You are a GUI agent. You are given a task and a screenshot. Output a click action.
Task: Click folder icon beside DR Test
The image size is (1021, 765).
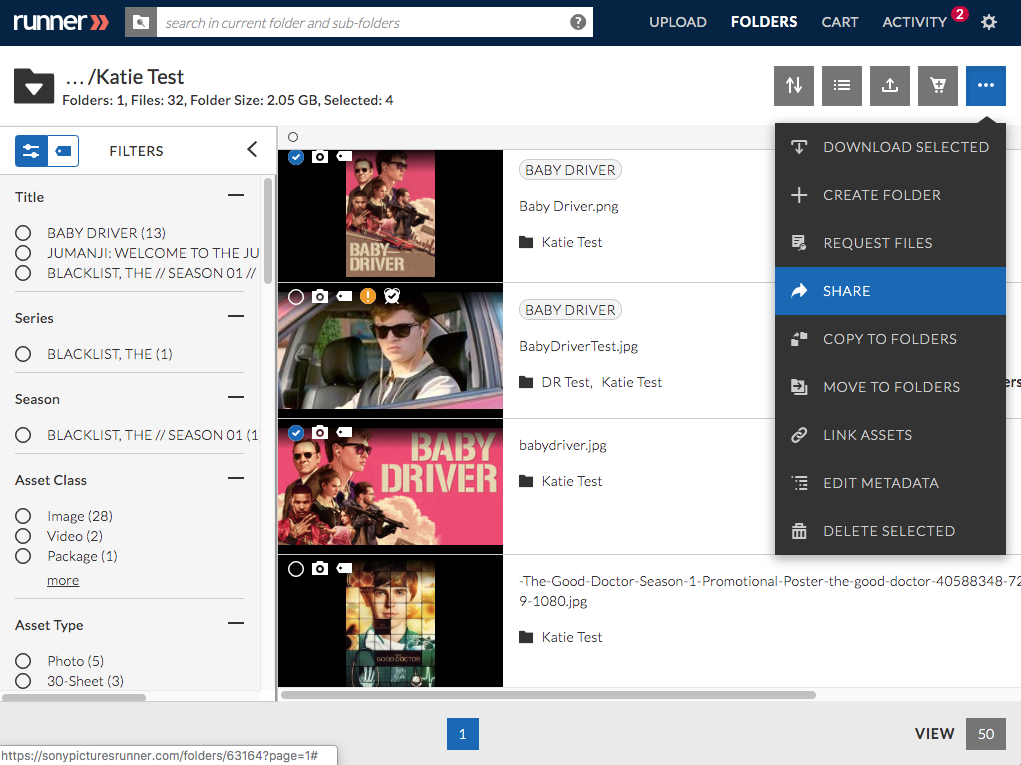click(526, 382)
